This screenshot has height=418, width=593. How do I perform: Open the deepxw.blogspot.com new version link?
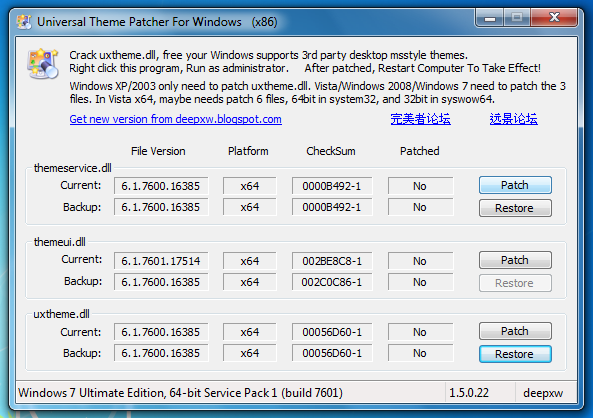click(x=175, y=119)
